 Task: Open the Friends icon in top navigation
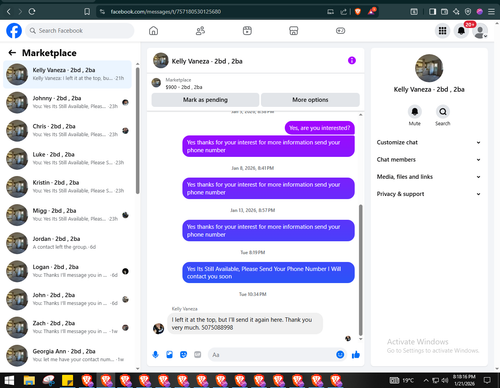[200, 31]
